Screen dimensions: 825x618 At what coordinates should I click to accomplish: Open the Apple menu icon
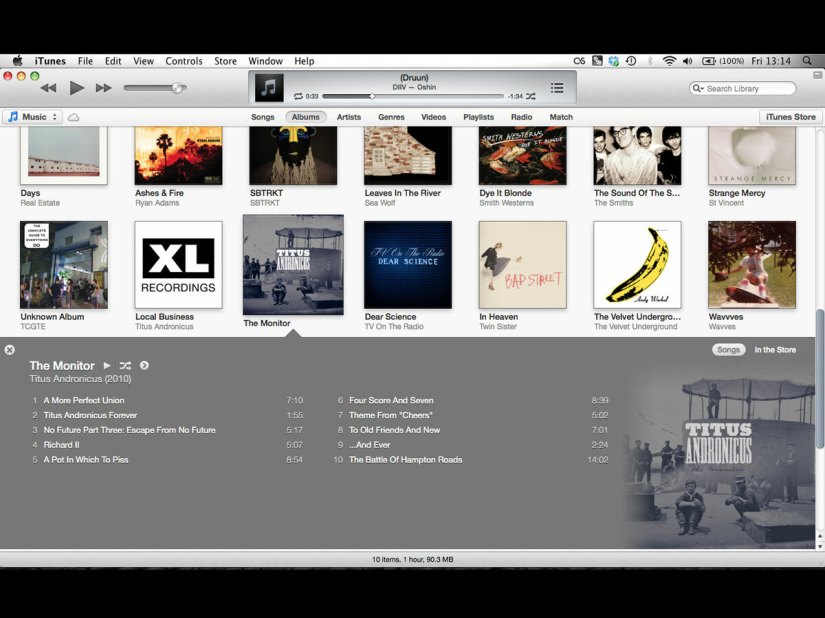[x=17, y=60]
